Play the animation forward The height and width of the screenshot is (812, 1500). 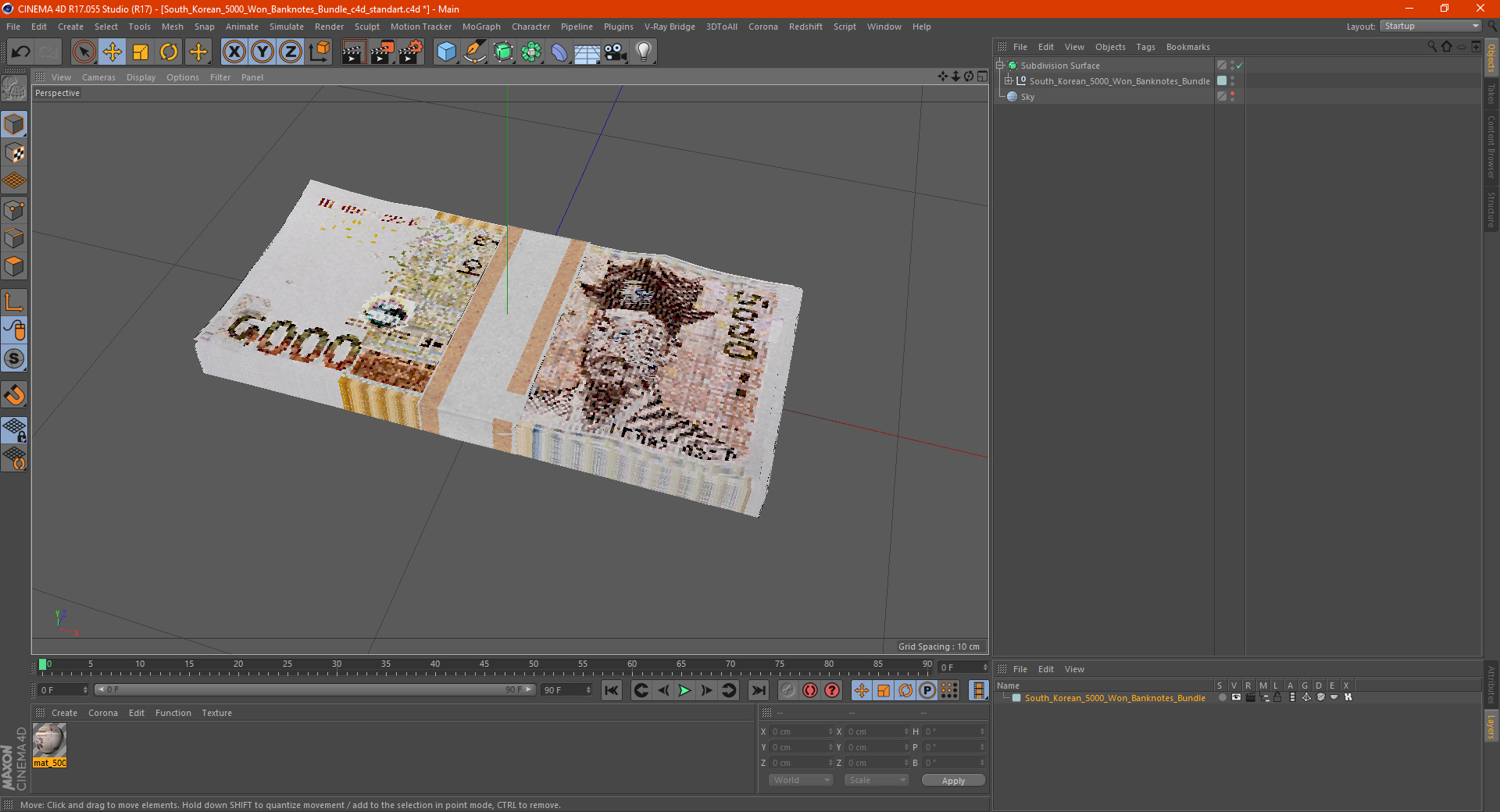pos(684,690)
